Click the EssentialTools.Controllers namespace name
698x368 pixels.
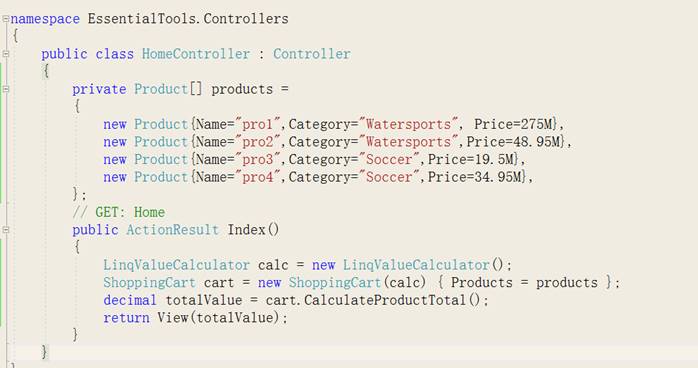coord(188,19)
